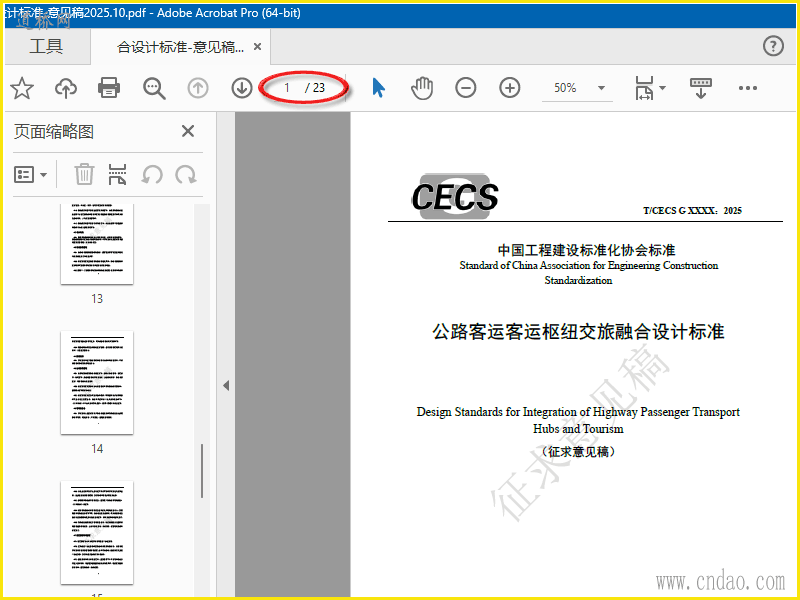The height and width of the screenshot is (600, 800).
Task: Zoom out with the minus button
Action: click(466, 88)
